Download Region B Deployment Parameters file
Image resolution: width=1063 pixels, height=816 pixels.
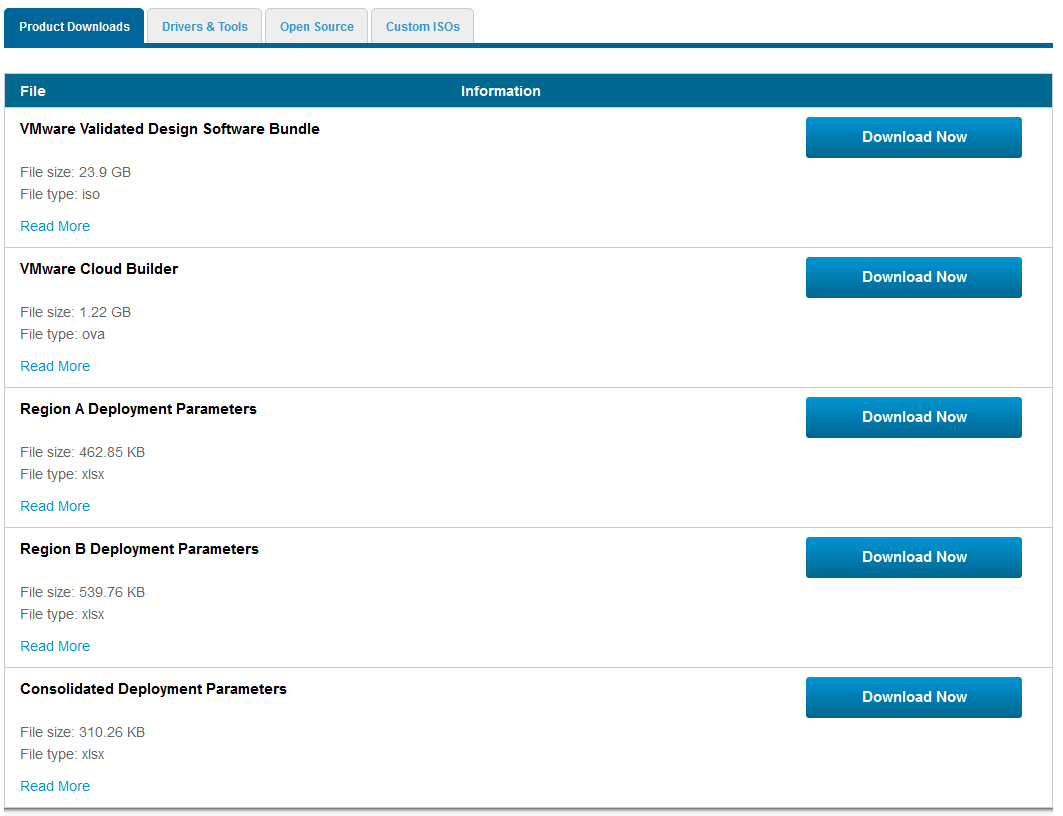[x=913, y=557]
